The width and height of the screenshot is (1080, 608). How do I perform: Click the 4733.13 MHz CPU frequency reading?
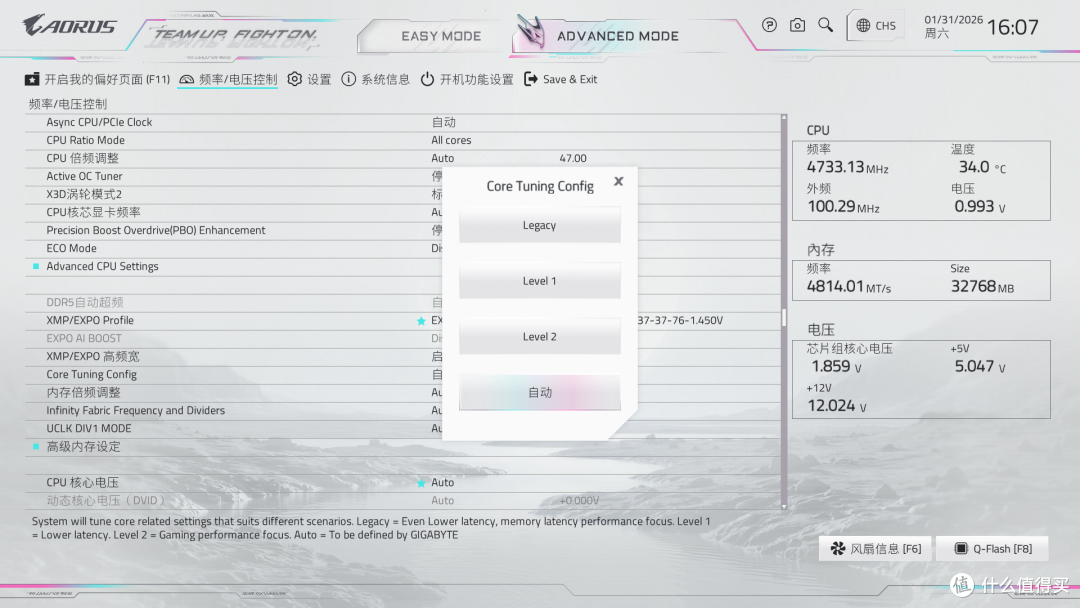[x=847, y=167]
